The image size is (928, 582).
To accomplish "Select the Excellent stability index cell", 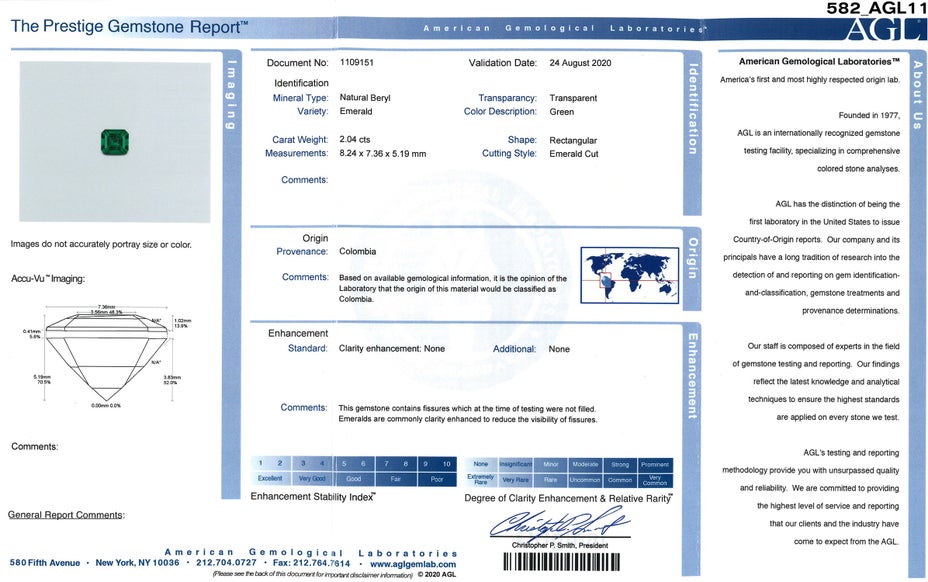I will pos(270,479).
